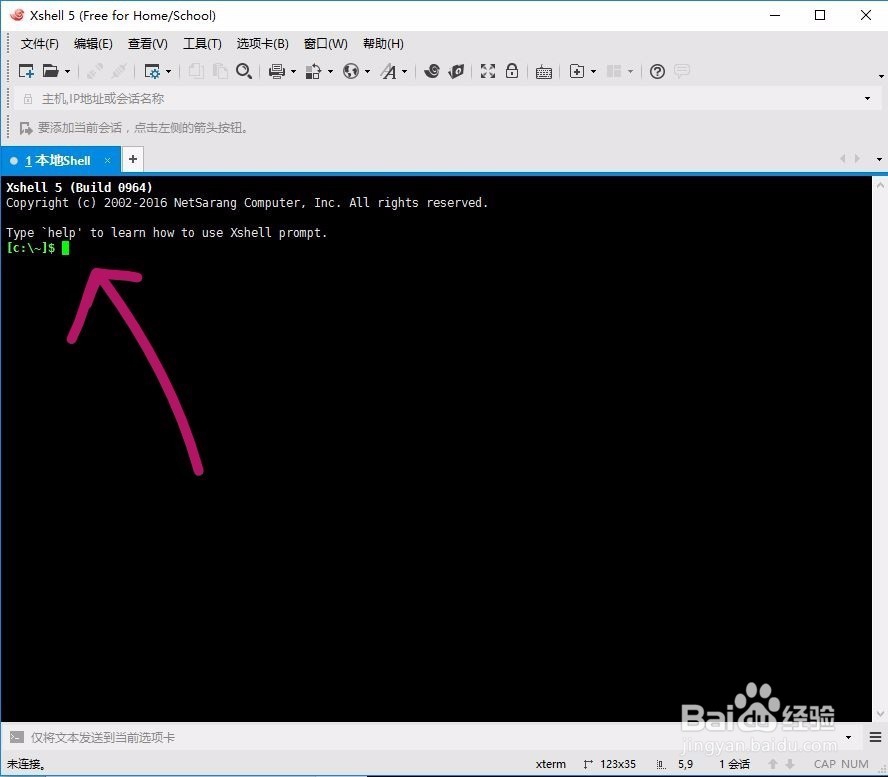Click the Find magnifier icon
This screenshot has width=888, height=777.
click(244, 71)
